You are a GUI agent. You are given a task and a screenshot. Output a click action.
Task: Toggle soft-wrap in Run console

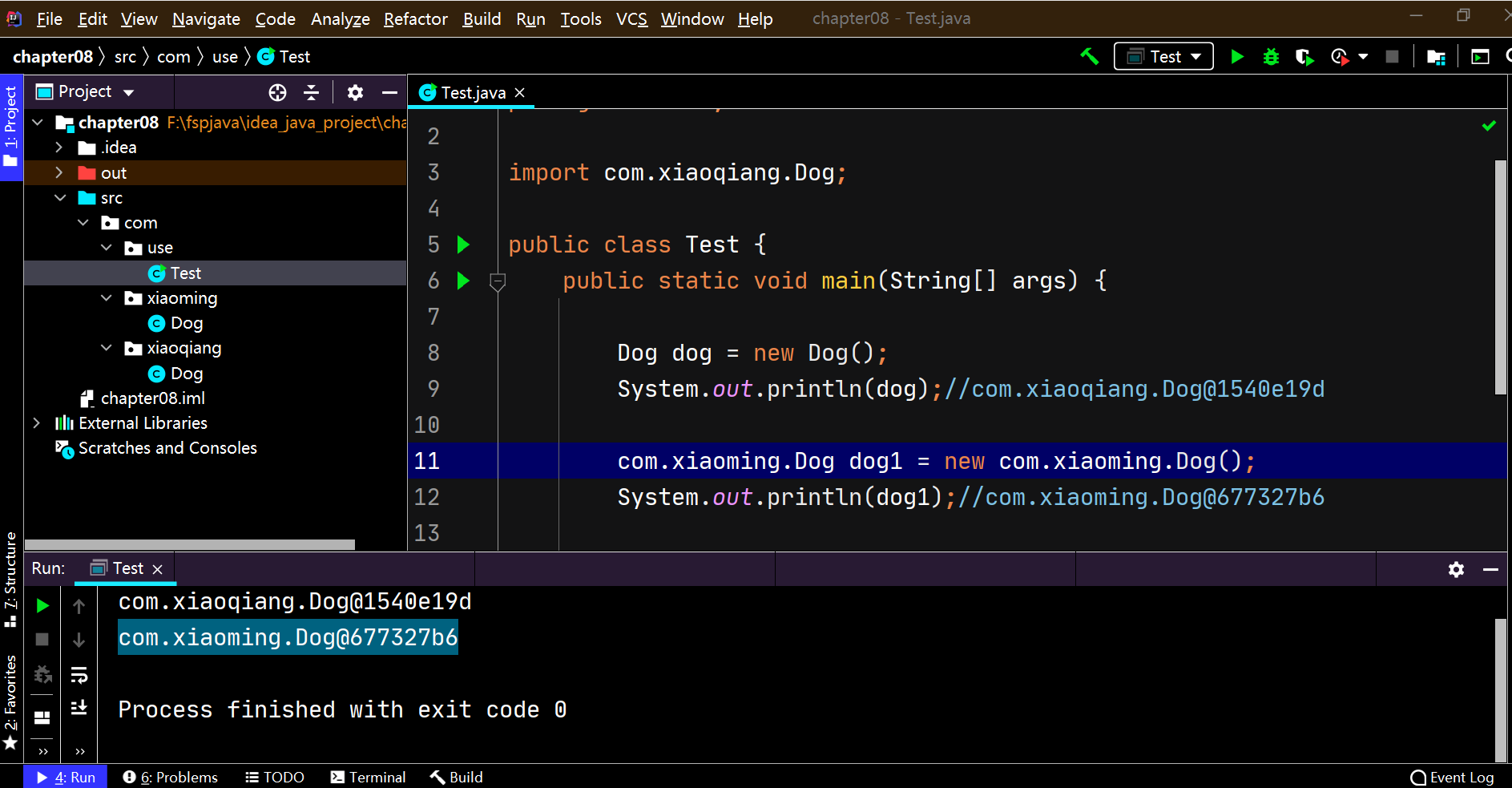tap(79, 675)
